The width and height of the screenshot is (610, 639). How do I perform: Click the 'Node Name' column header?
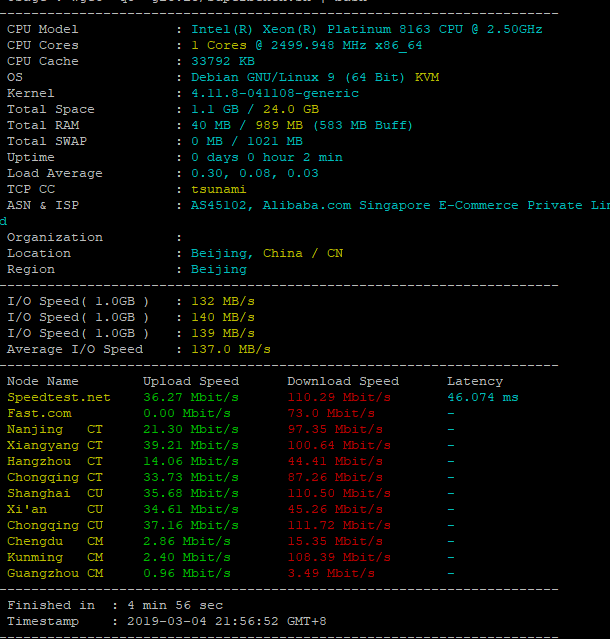[43, 381]
